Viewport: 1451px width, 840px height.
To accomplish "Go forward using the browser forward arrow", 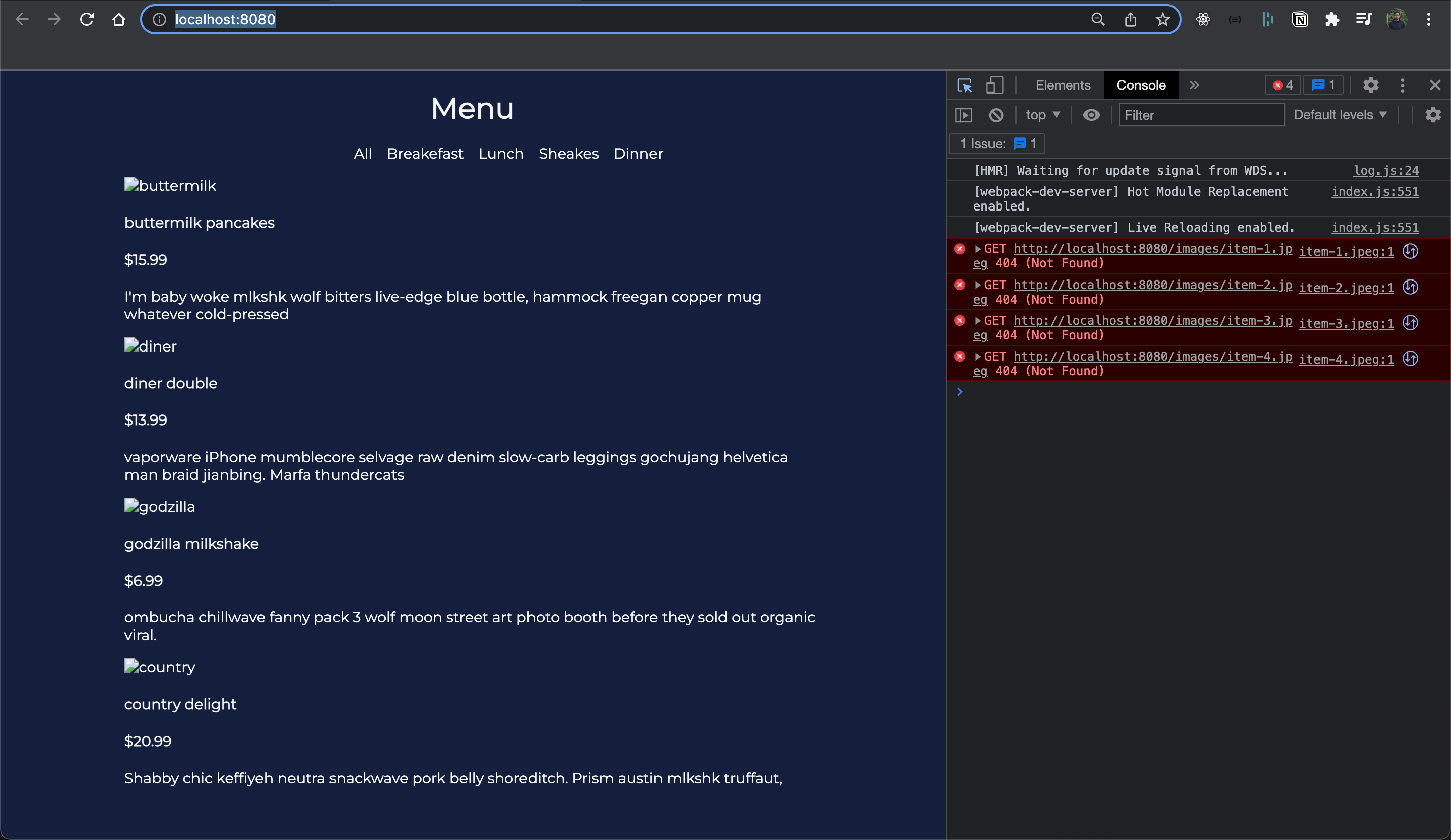I will pyautogui.click(x=54, y=19).
